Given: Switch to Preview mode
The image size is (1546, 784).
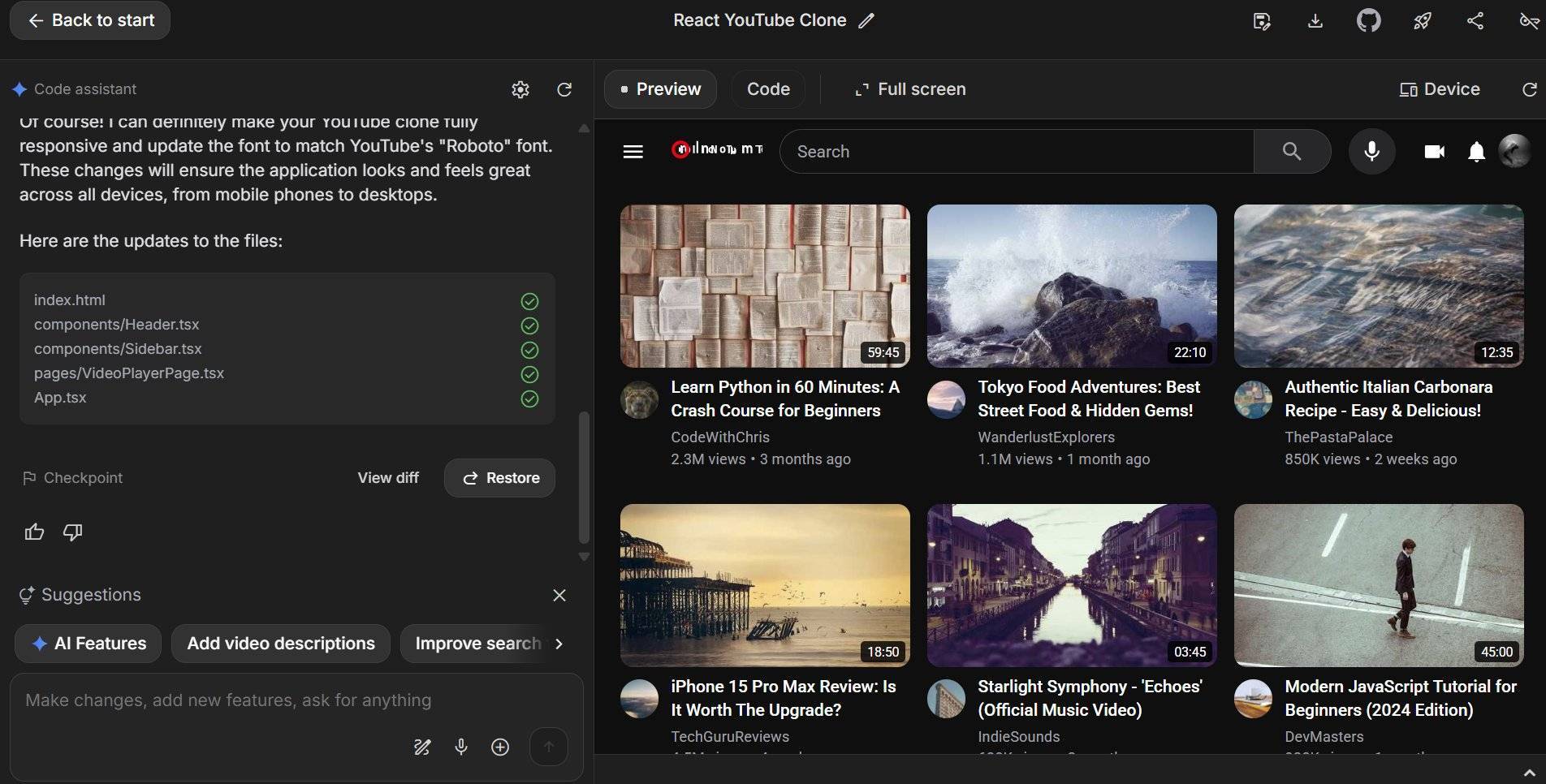Looking at the screenshot, I should click(x=659, y=88).
